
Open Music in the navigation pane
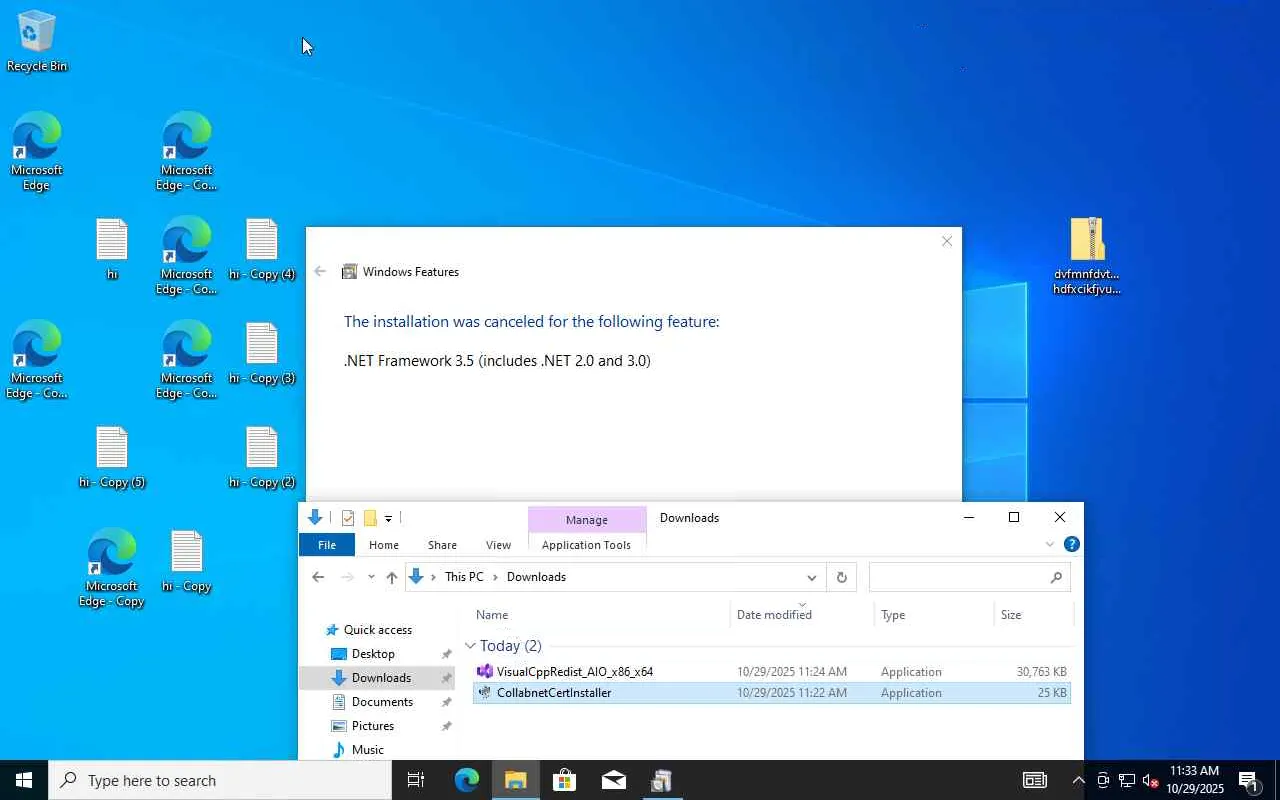tap(368, 750)
